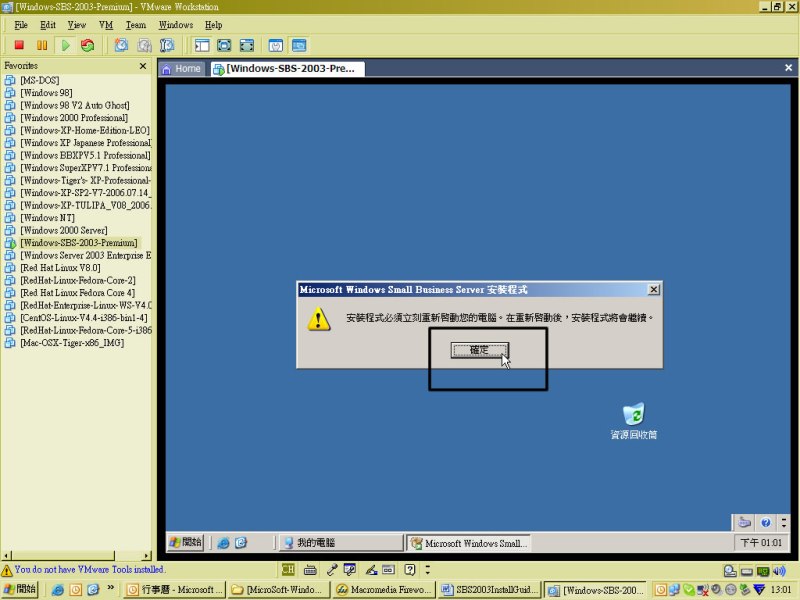Click the language bar microphone icon

tap(332, 569)
